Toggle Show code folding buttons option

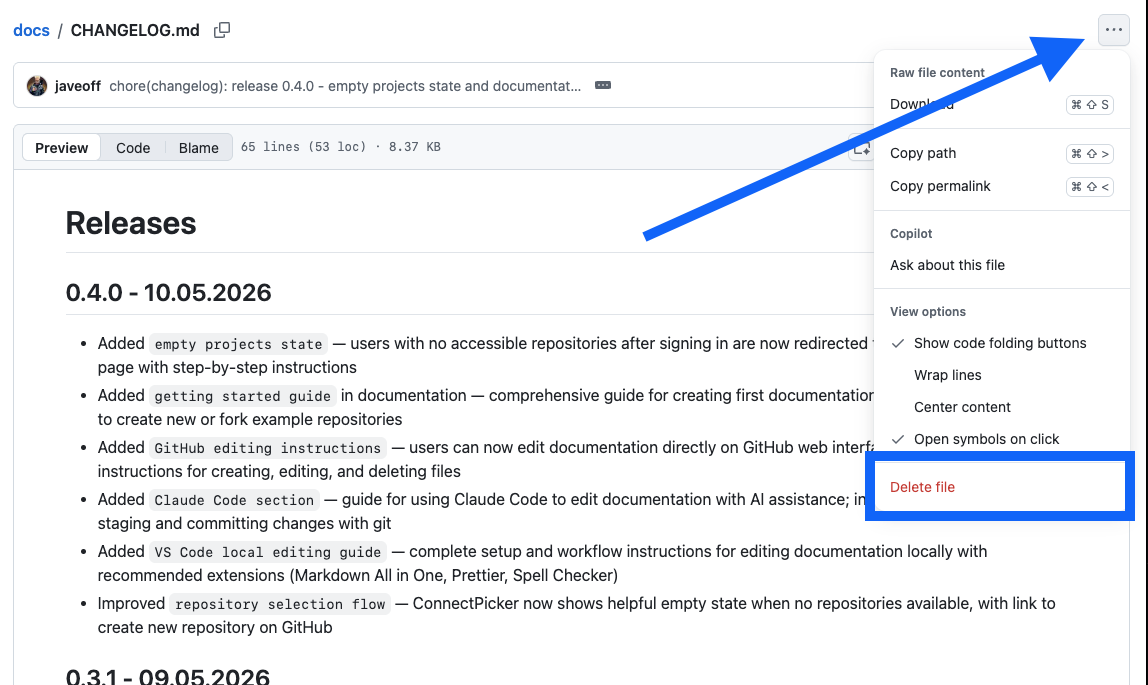pyautogui.click(x=1001, y=342)
